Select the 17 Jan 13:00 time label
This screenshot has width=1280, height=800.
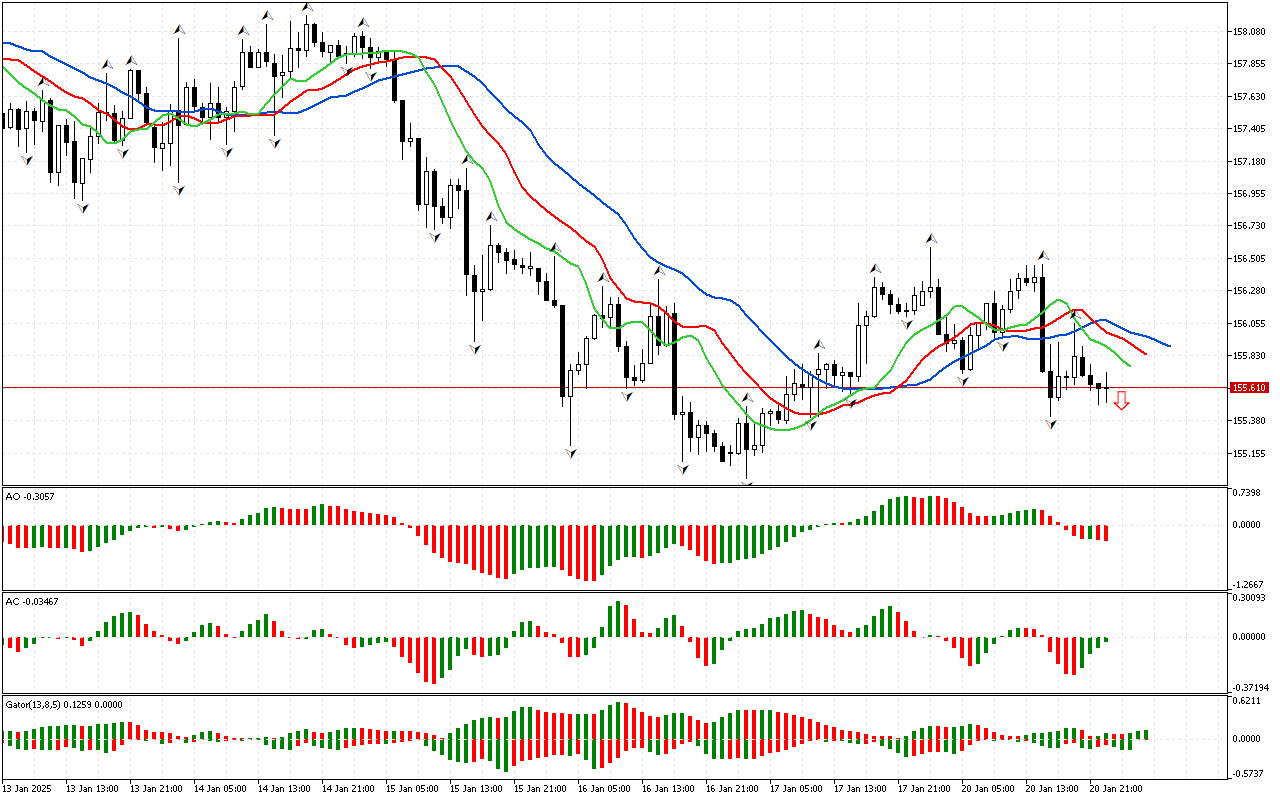click(x=860, y=789)
